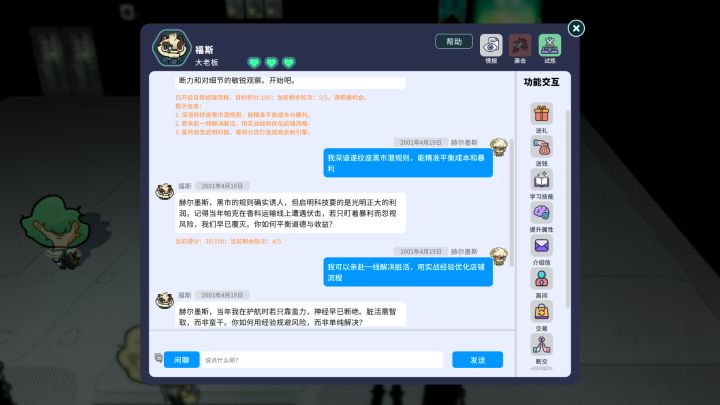Click the 发送 send button
This screenshot has width=720, height=405.
[x=478, y=360]
